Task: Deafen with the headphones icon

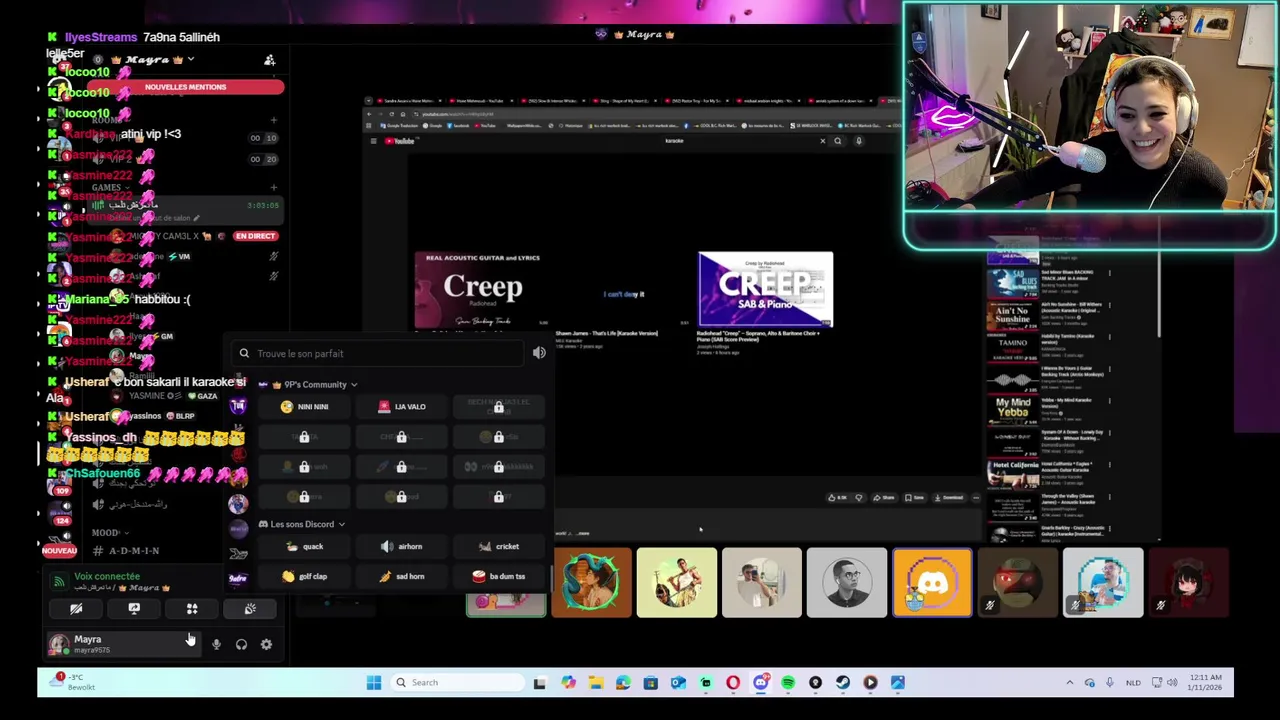Action: click(x=241, y=645)
